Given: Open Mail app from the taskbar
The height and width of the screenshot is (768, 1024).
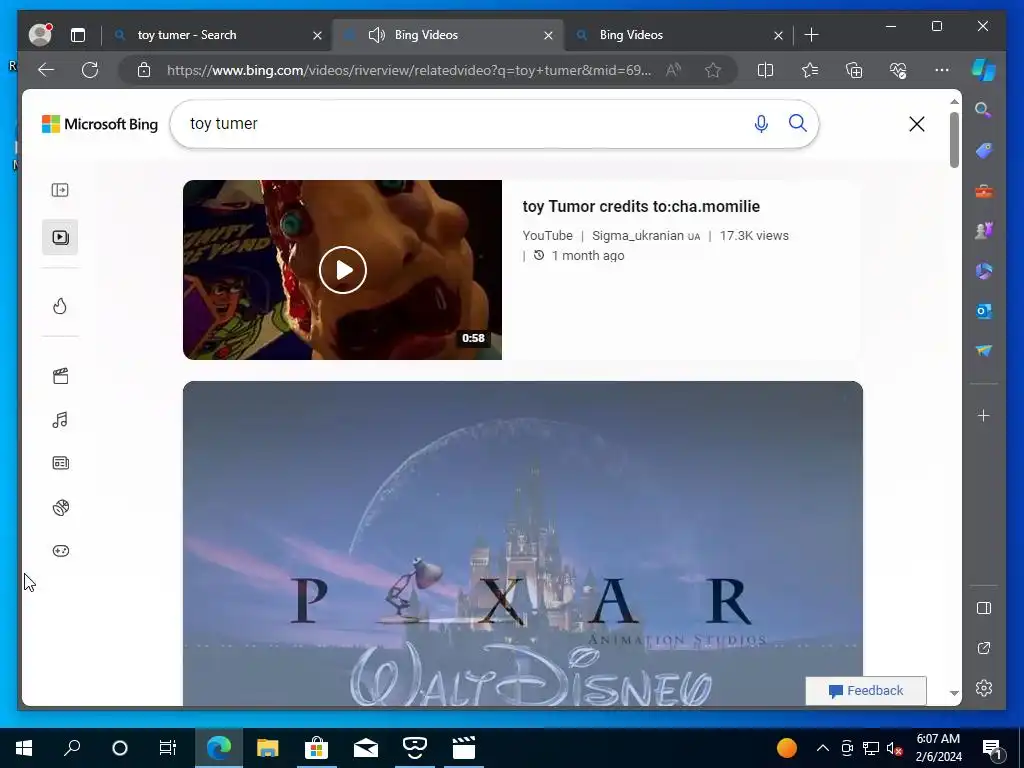Looking at the screenshot, I should [366, 748].
